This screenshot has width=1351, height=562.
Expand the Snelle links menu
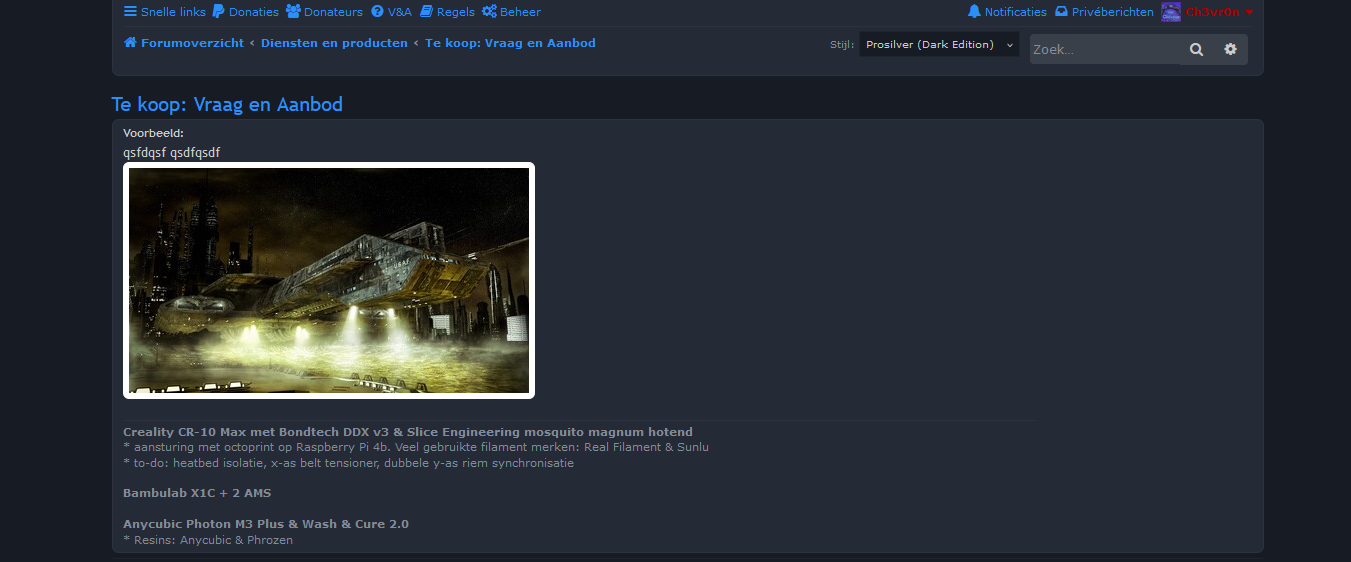click(164, 12)
